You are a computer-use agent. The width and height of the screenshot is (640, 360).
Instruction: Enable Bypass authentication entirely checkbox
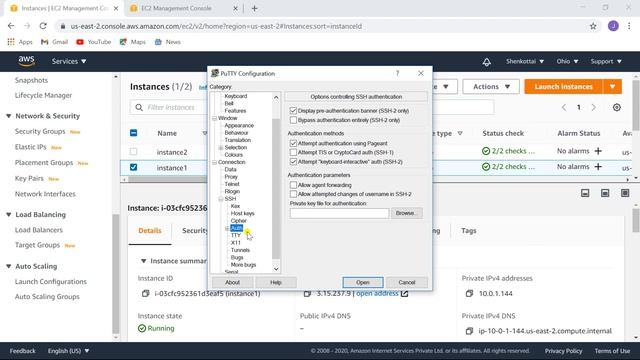tap(293, 120)
